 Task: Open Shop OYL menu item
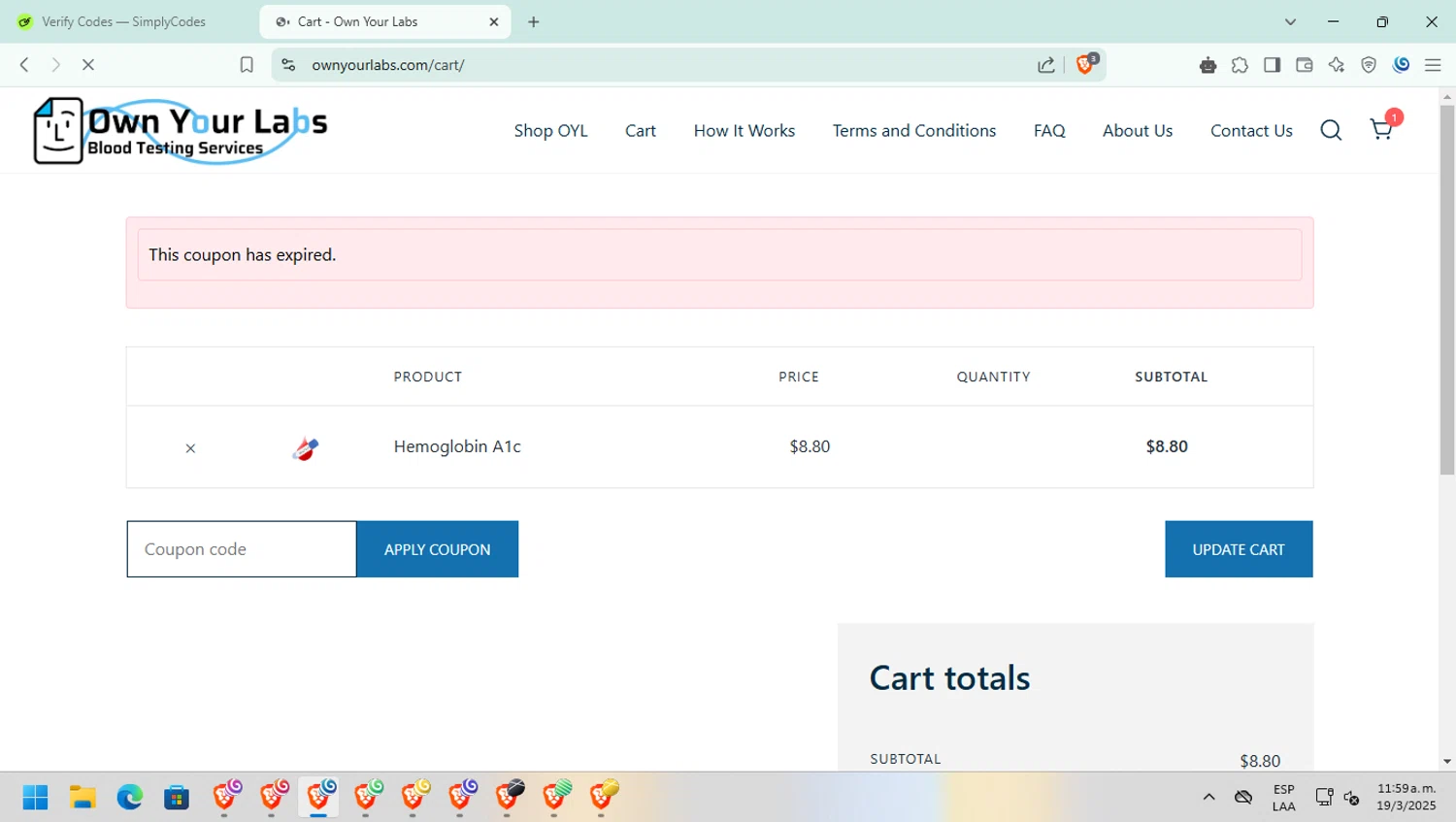[x=550, y=130]
